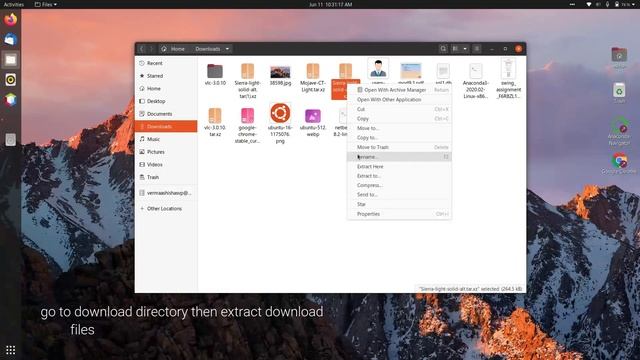Image resolution: width=640 pixels, height=360 pixels.
Task: Open Desktop in sidebar
Action: pos(166,101)
